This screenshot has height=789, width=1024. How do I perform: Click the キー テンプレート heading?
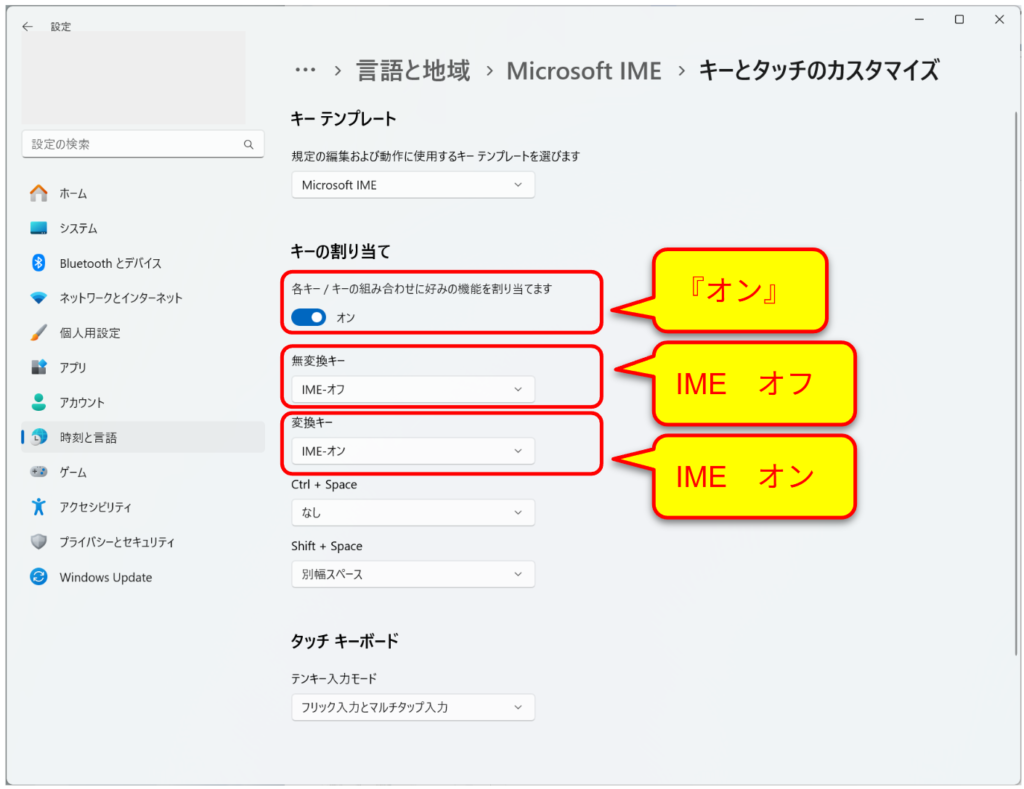click(344, 119)
